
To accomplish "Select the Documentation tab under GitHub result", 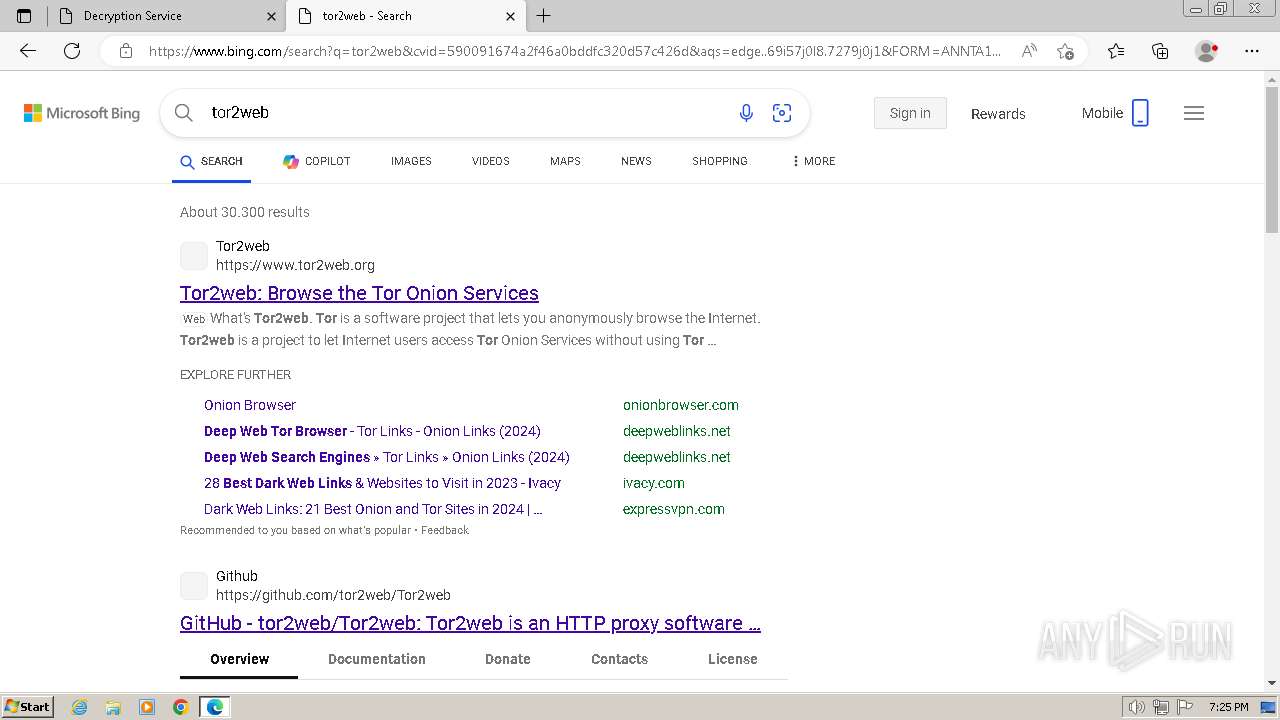I will (x=377, y=659).
